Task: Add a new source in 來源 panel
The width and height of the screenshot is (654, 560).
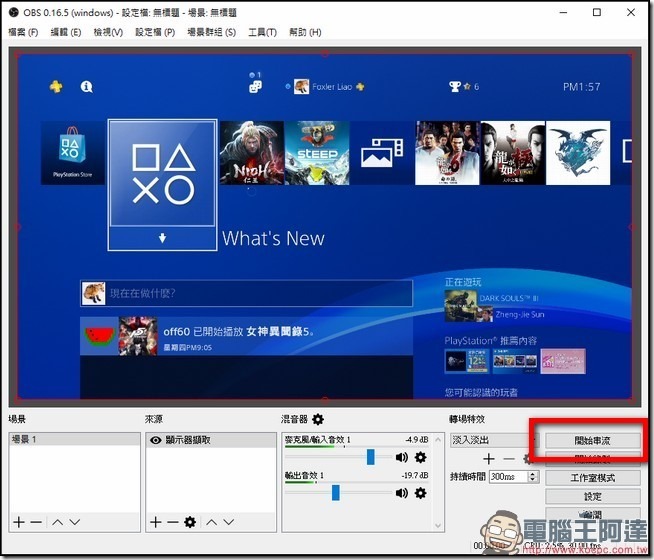Action: pos(156,522)
